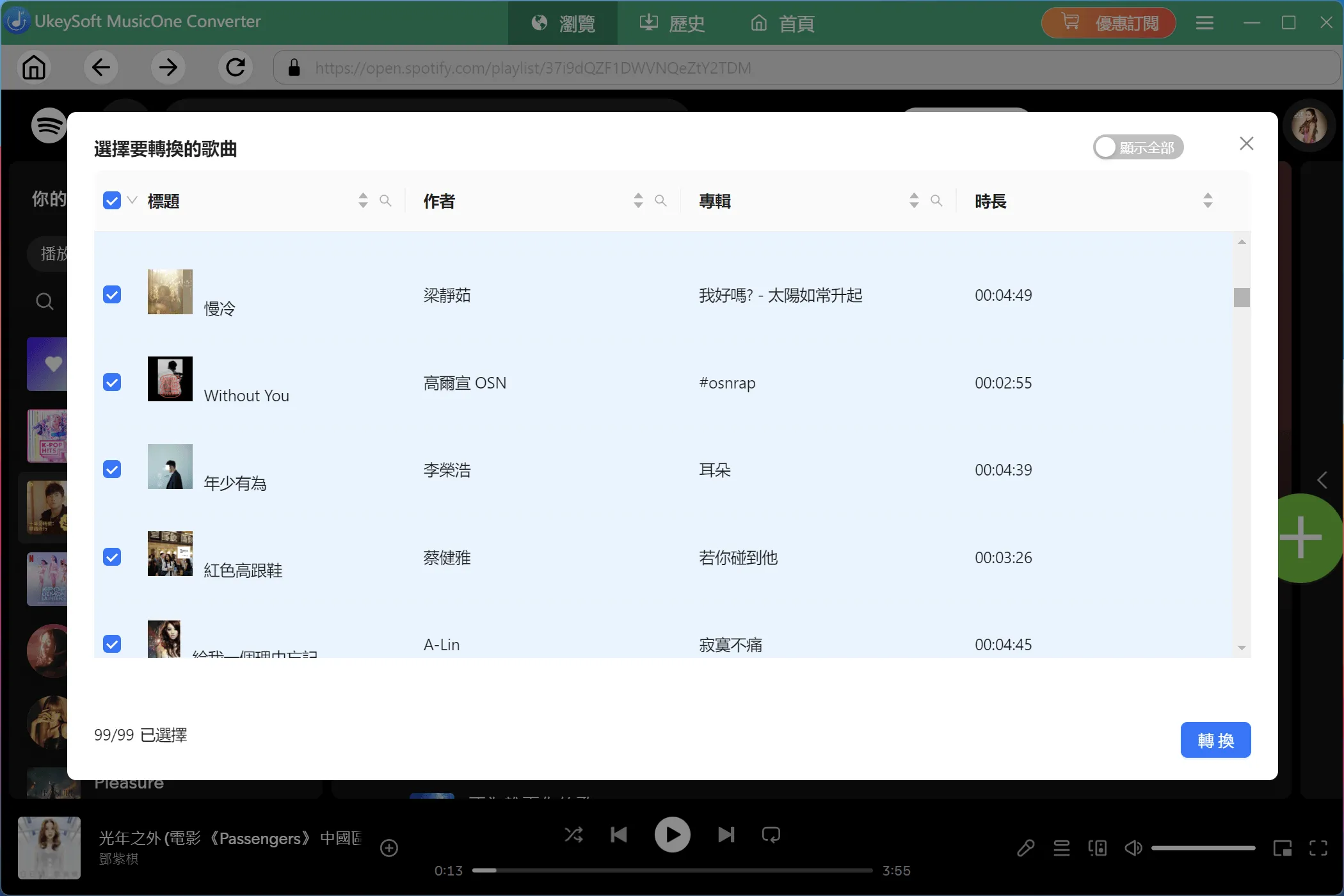Open the hamburger menu in title bar
The width and height of the screenshot is (1344, 896).
pyautogui.click(x=1204, y=23)
